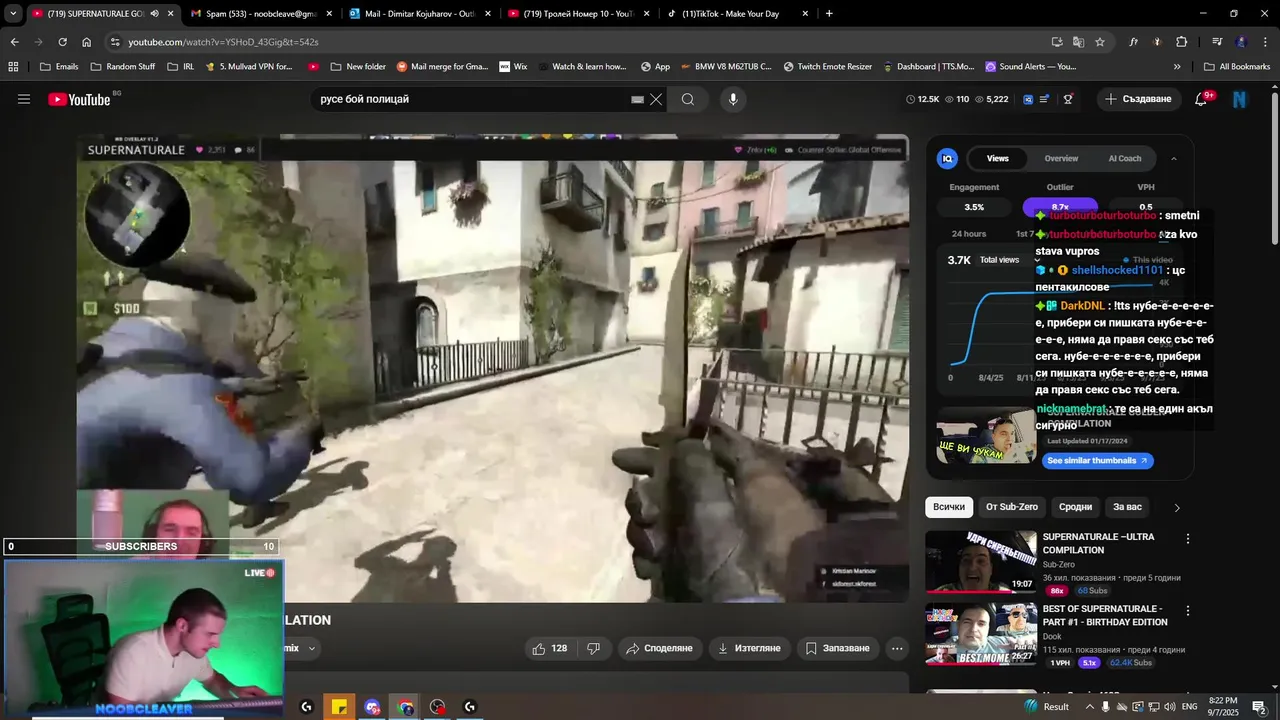This screenshot has width=1280, height=720.
Task: Bookmark this page with the star
Action: (1100, 42)
